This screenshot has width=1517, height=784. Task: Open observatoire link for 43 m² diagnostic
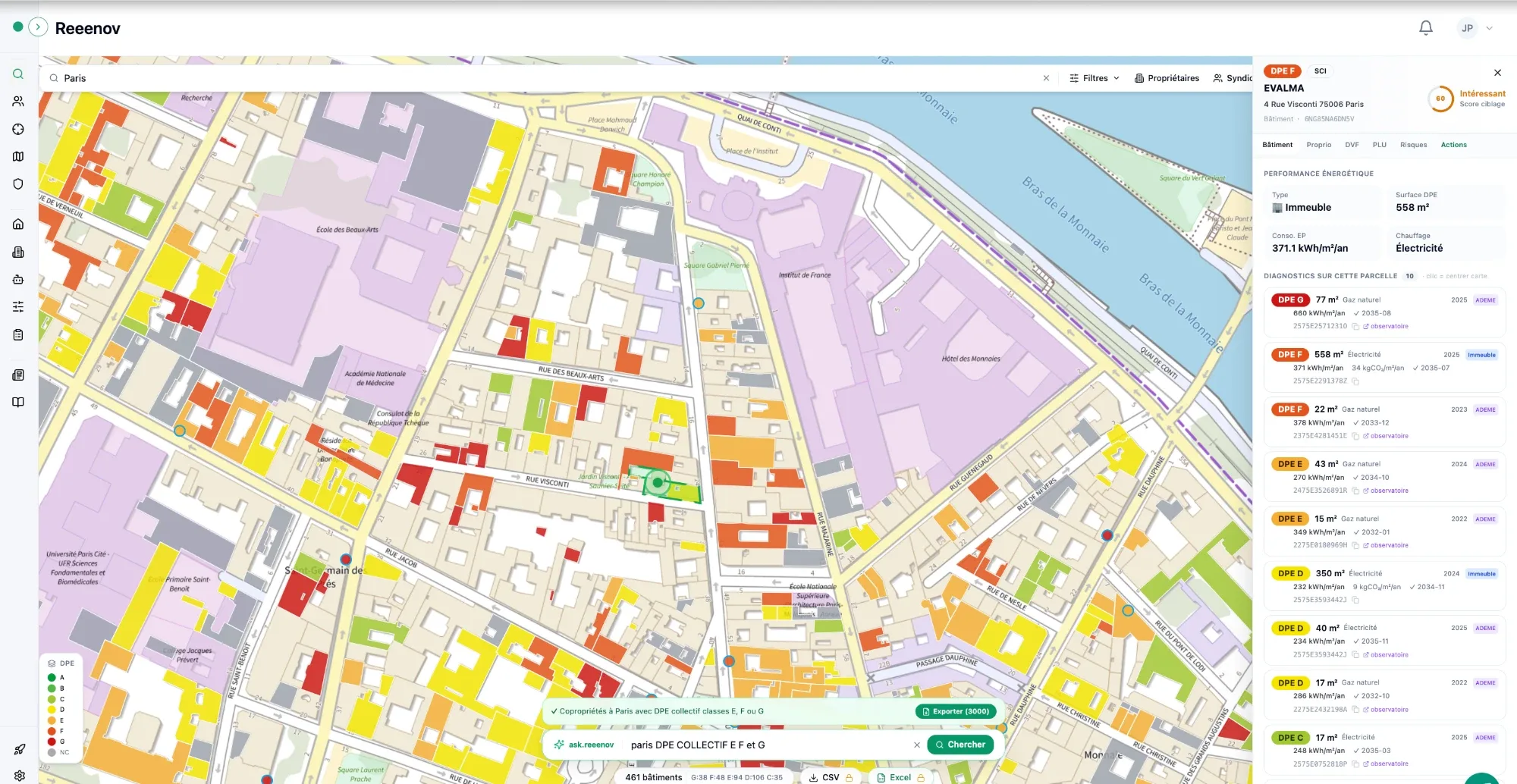1386,491
